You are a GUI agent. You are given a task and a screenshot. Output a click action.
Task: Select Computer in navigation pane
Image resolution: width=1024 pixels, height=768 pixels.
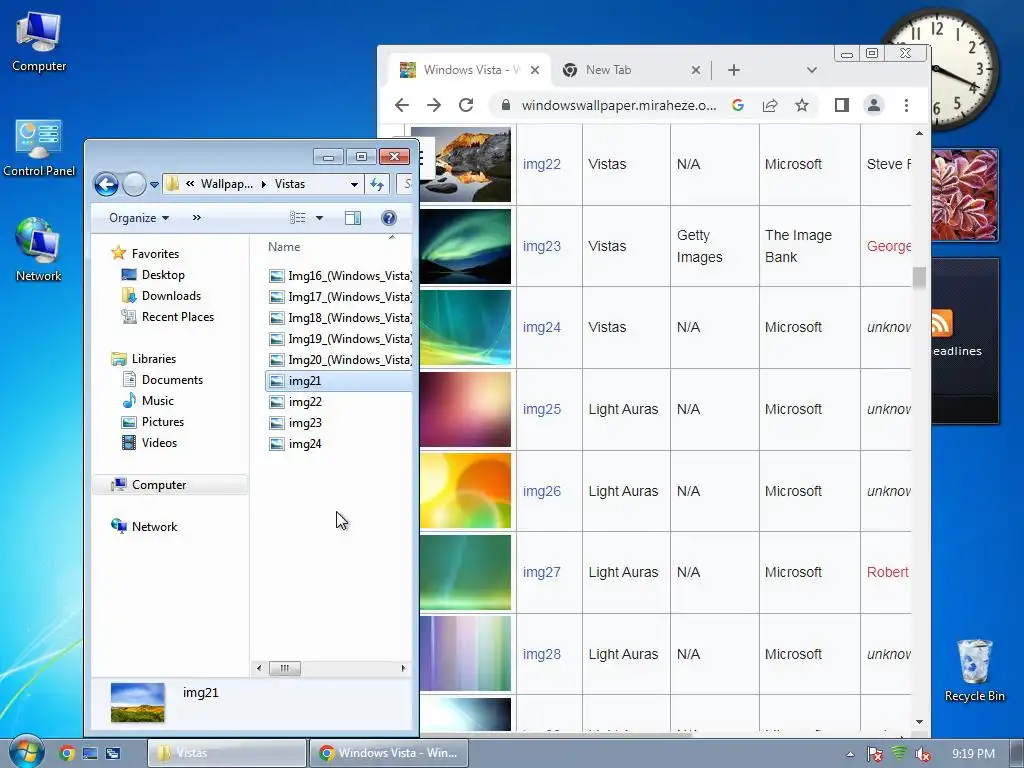tap(169, 485)
